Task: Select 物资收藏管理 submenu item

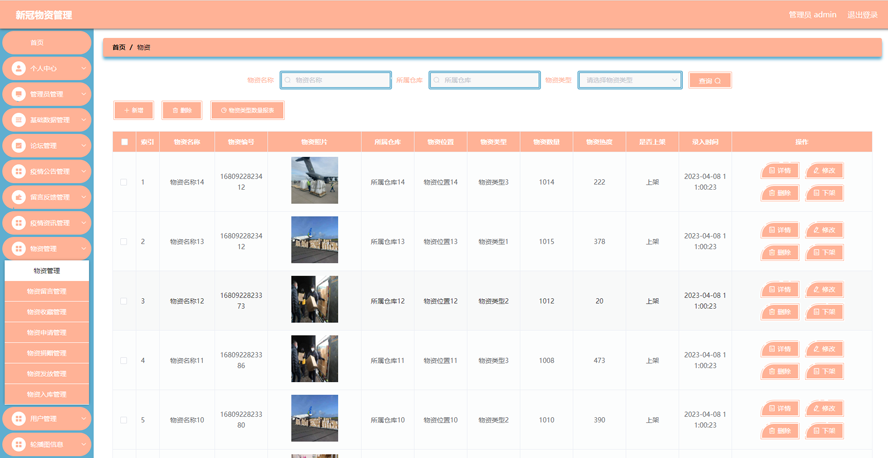Action: (x=47, y=312)
